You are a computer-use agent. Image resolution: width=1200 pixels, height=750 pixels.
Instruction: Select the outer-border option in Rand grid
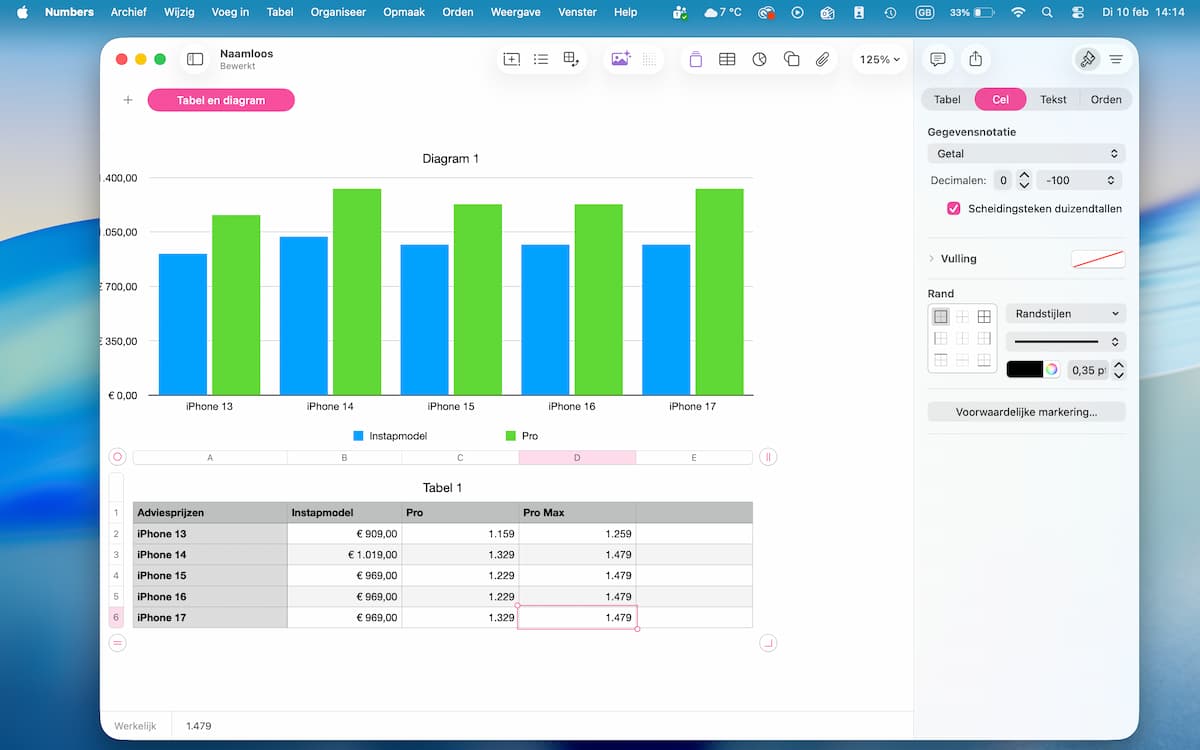point(941,317)
